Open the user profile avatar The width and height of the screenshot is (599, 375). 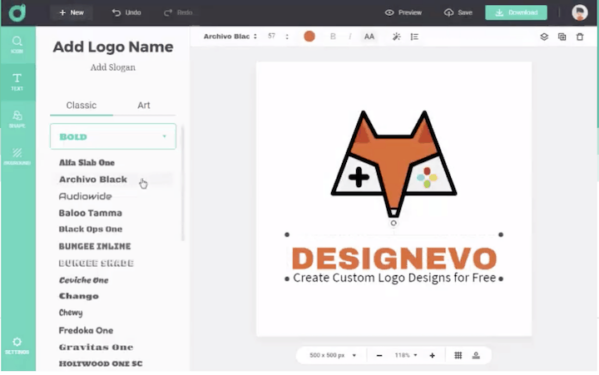coord(580,13)
